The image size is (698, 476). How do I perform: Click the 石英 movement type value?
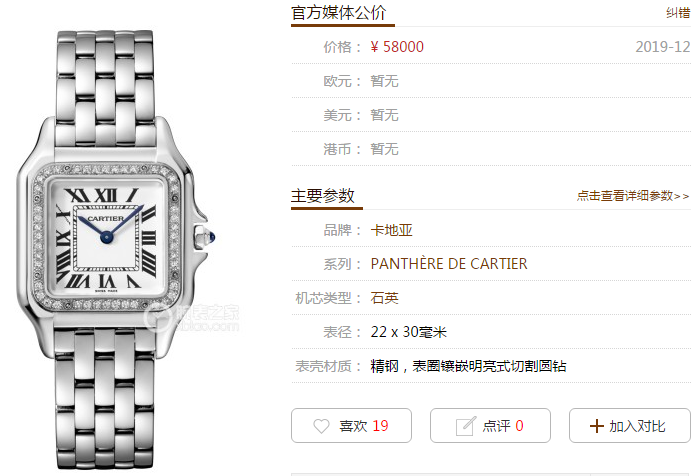tap(384, 298)
